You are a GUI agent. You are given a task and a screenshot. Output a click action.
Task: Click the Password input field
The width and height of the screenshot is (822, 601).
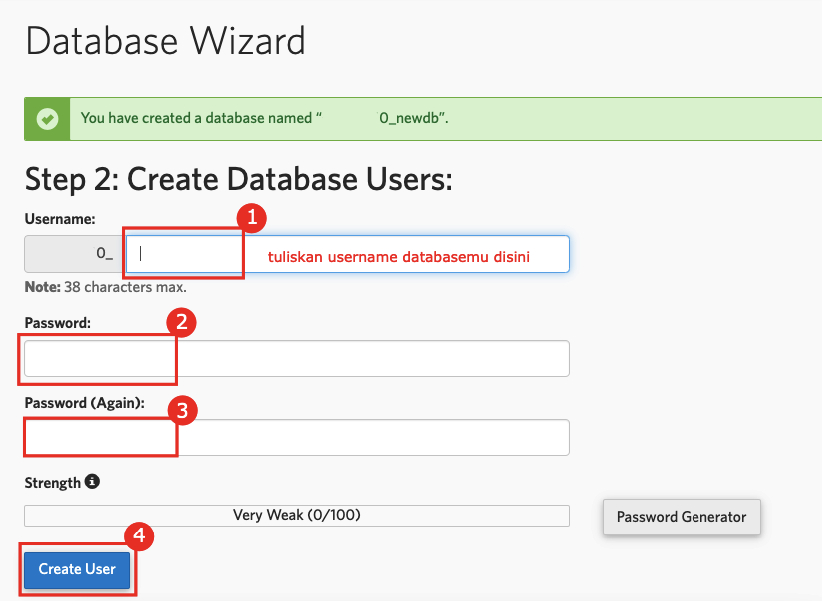click(x=297, y=359)
